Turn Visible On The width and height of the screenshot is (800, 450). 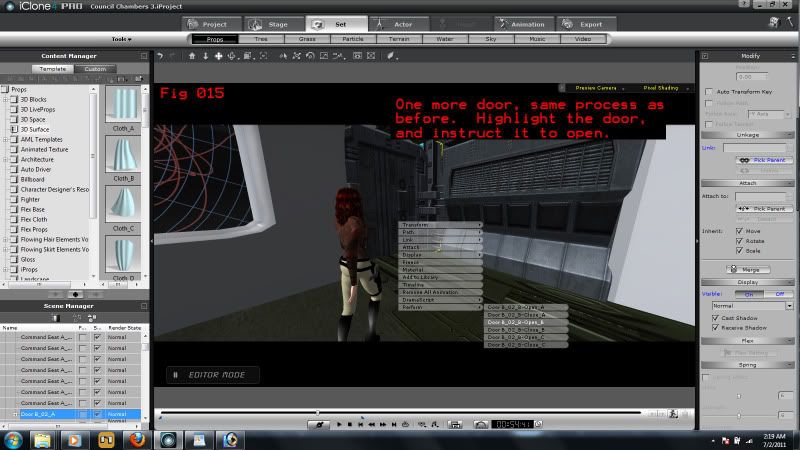749,294
